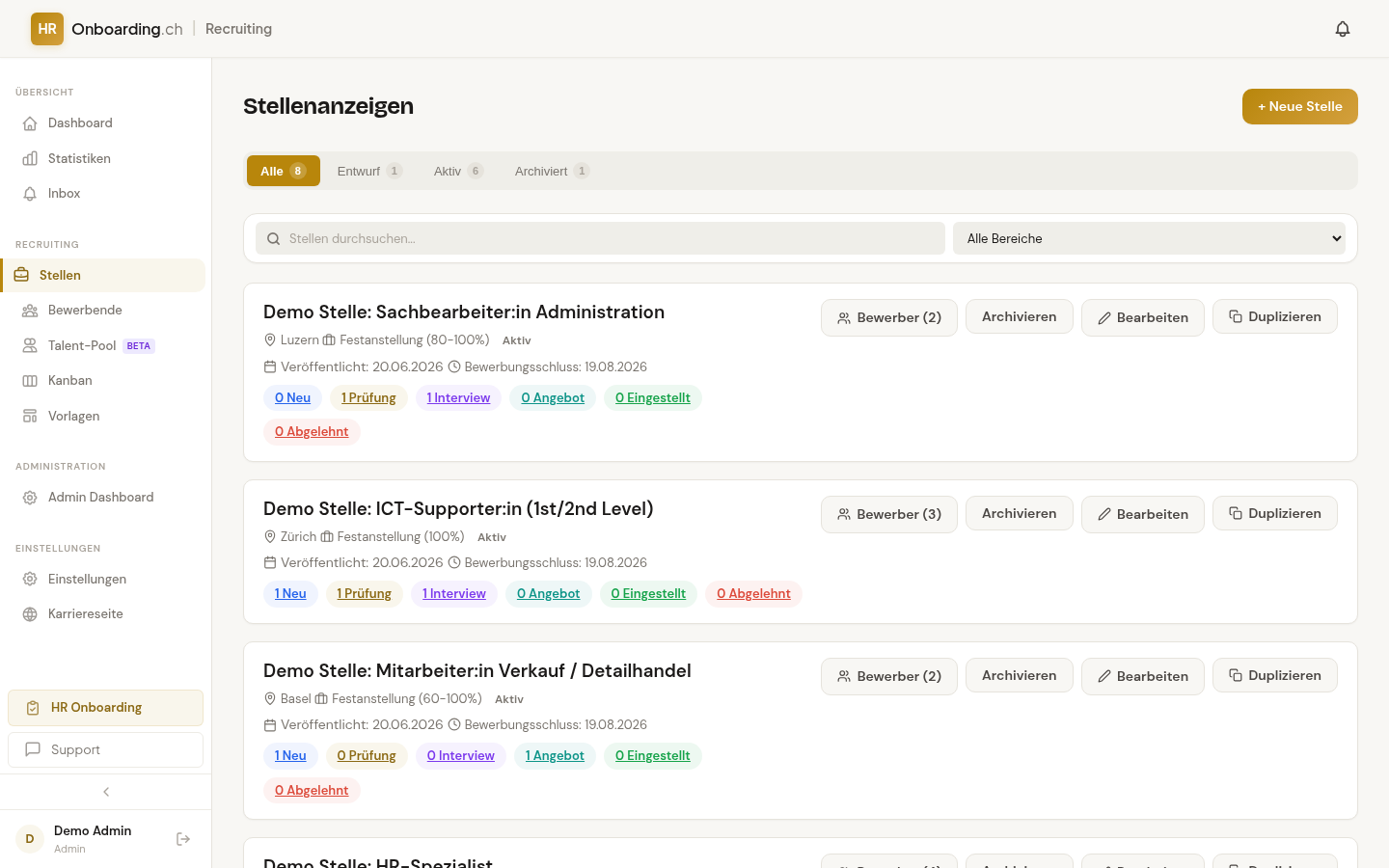Open the Sachbearbeiter:in Administration job title
This screenshot has width=1389, height=868.
[x=464, y=312]
